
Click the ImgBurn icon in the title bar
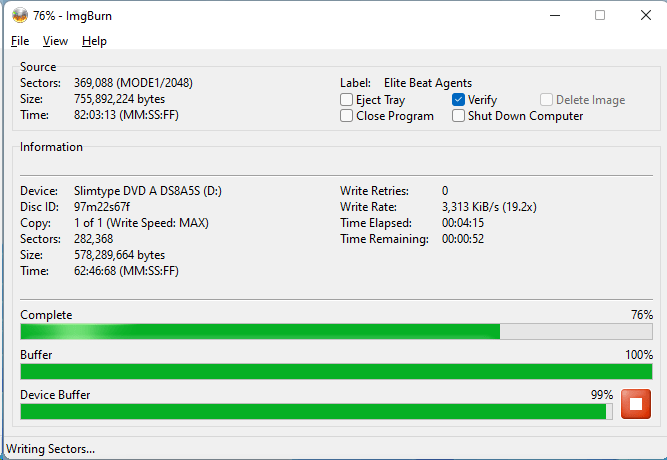click(19, 15)
